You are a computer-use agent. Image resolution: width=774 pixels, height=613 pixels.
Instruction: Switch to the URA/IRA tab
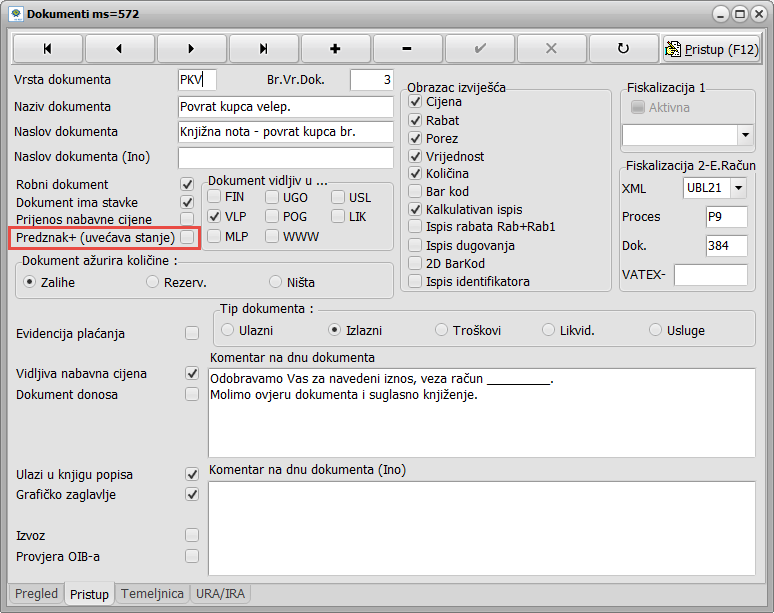tap(221, 594)
